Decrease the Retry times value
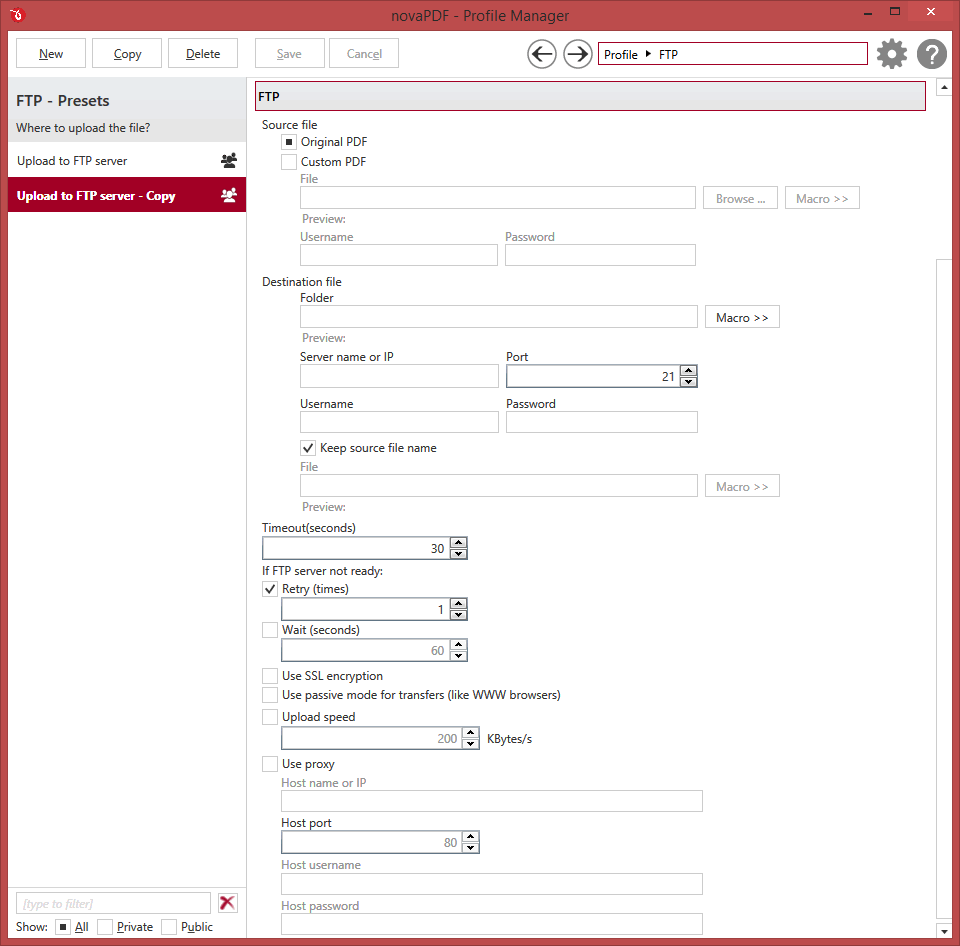The width and height of the screenshot is (960, 946). click(x=459, y=615)
